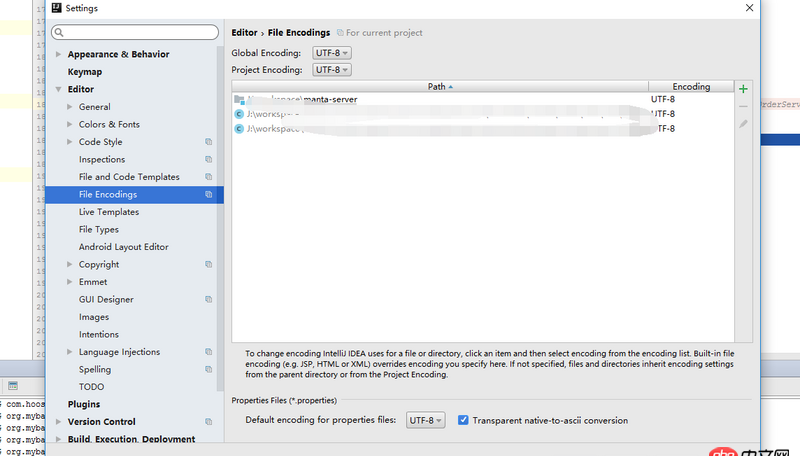Open GUI Designer settings
Viewport: 800px width, 456px height.
click(x=106, y=299)
